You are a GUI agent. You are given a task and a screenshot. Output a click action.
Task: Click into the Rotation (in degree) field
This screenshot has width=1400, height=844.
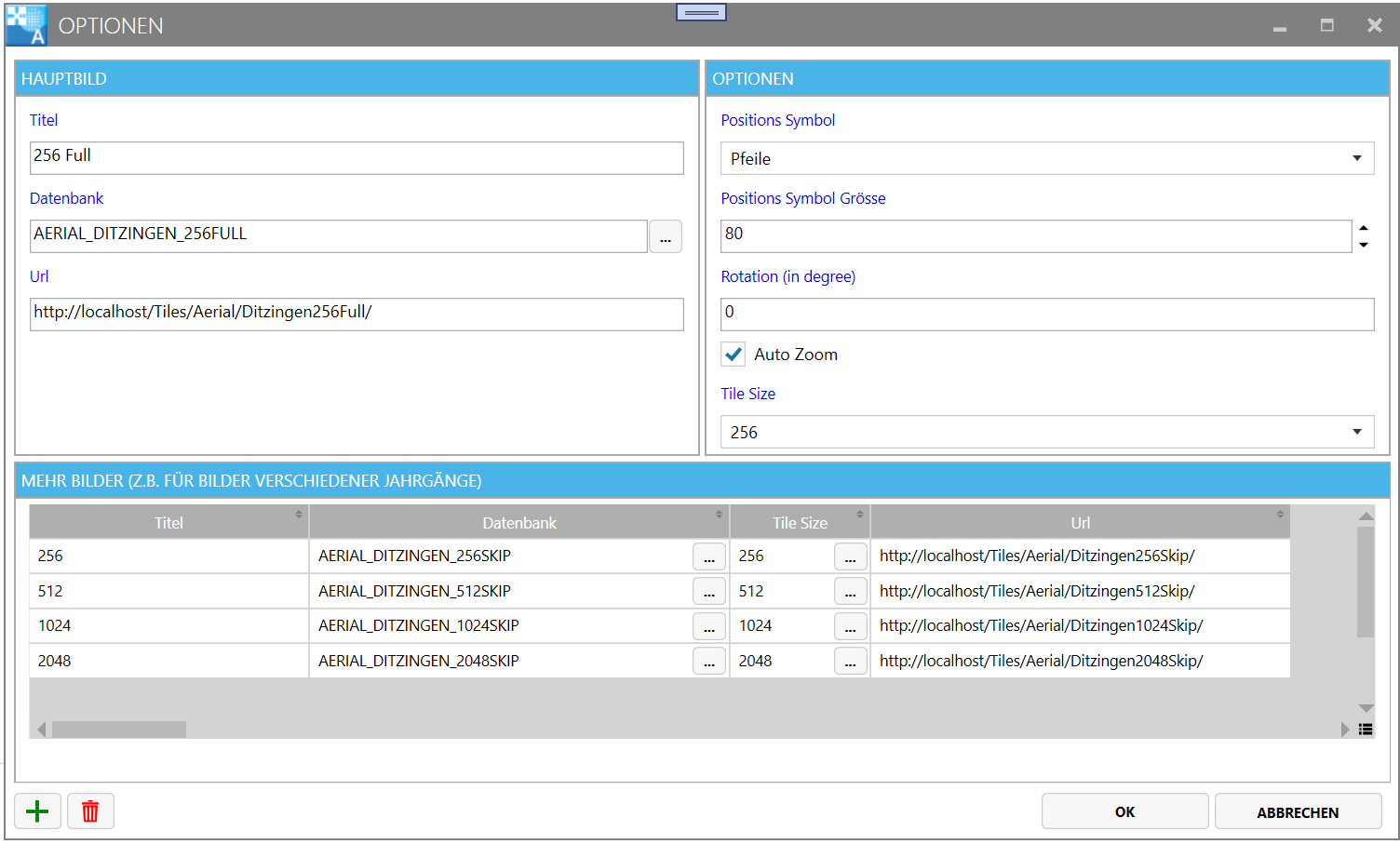[1046, 315]
